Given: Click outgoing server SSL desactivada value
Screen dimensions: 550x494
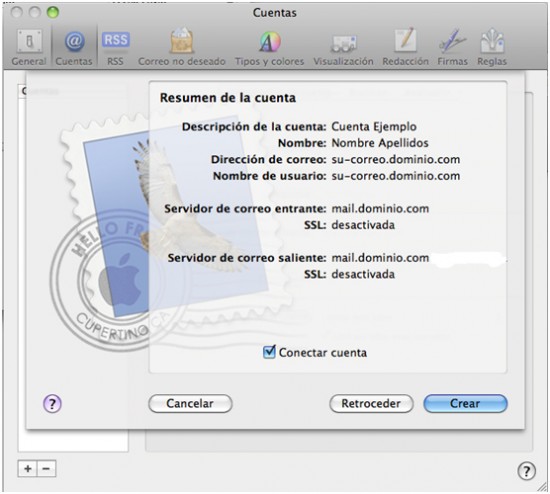Looking at the screenshot, I should 363,274.
